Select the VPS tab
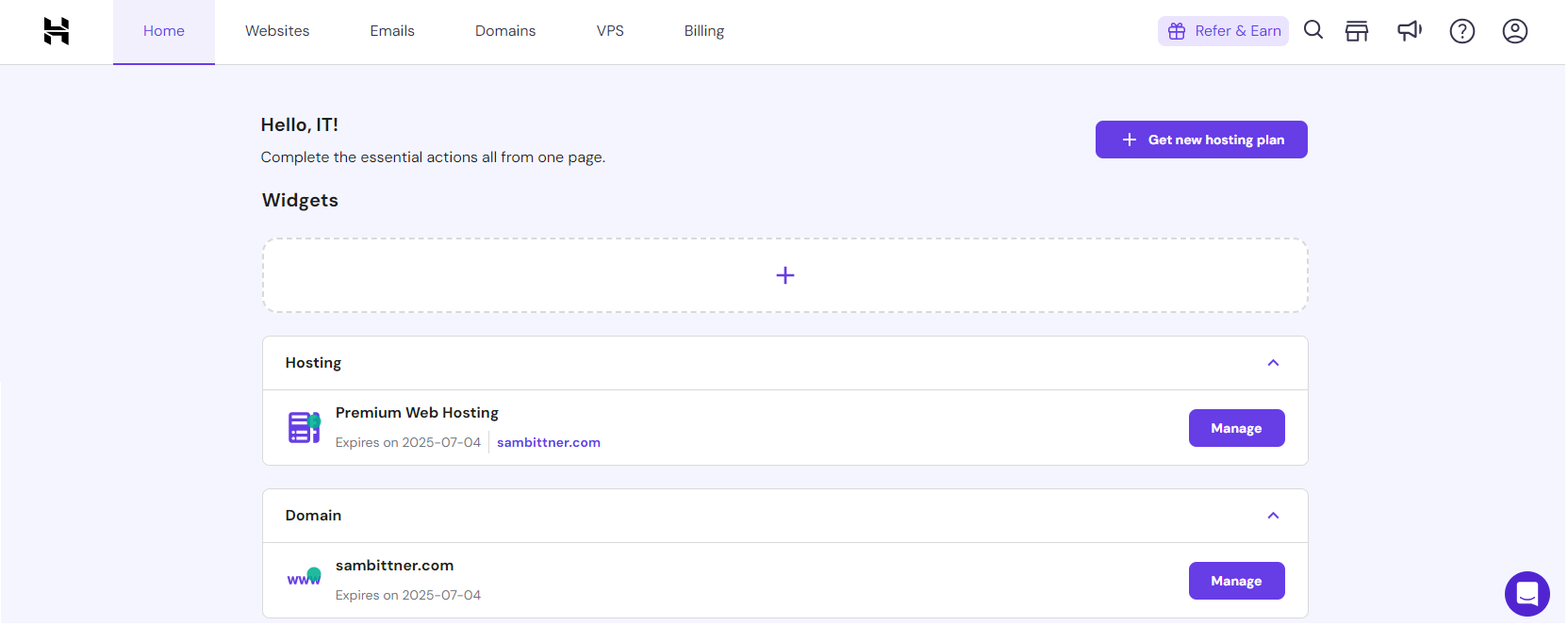The image size is (1568, 626). tap(610, 31)
